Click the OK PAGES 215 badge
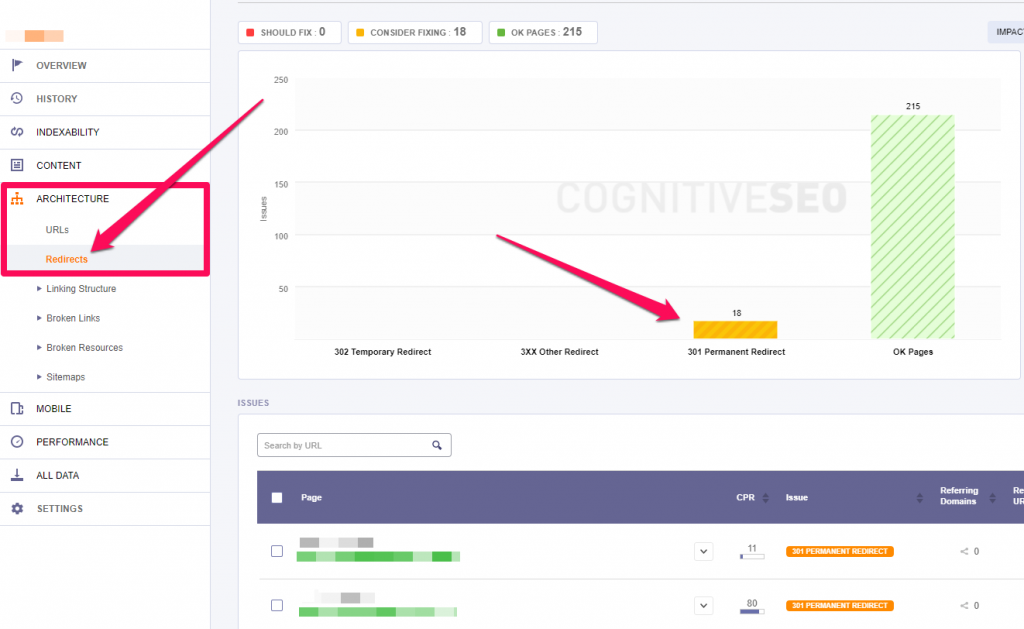 point(543,32)
